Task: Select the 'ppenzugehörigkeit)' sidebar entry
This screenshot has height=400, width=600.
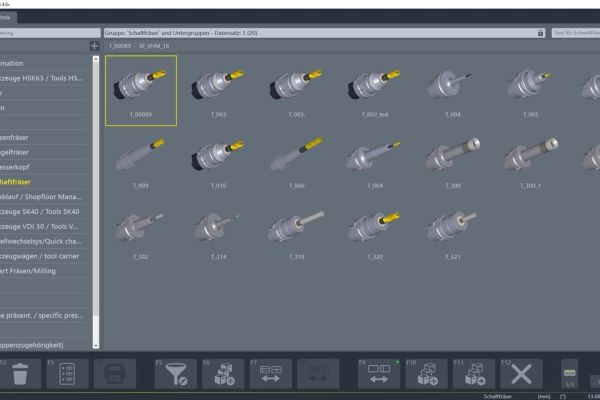Action: 43,345
